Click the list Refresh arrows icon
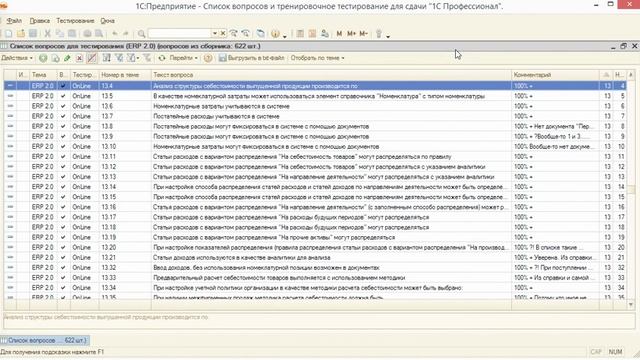 (162, 58)
